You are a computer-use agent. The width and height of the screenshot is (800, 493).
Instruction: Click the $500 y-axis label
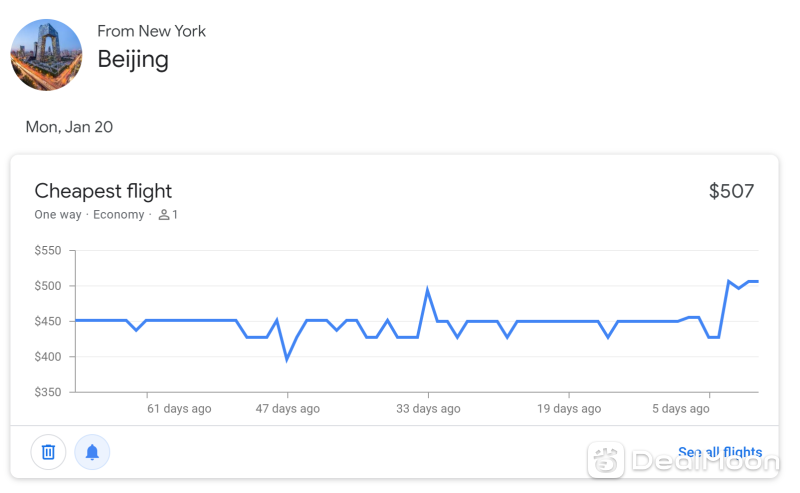tap(47, 286)
